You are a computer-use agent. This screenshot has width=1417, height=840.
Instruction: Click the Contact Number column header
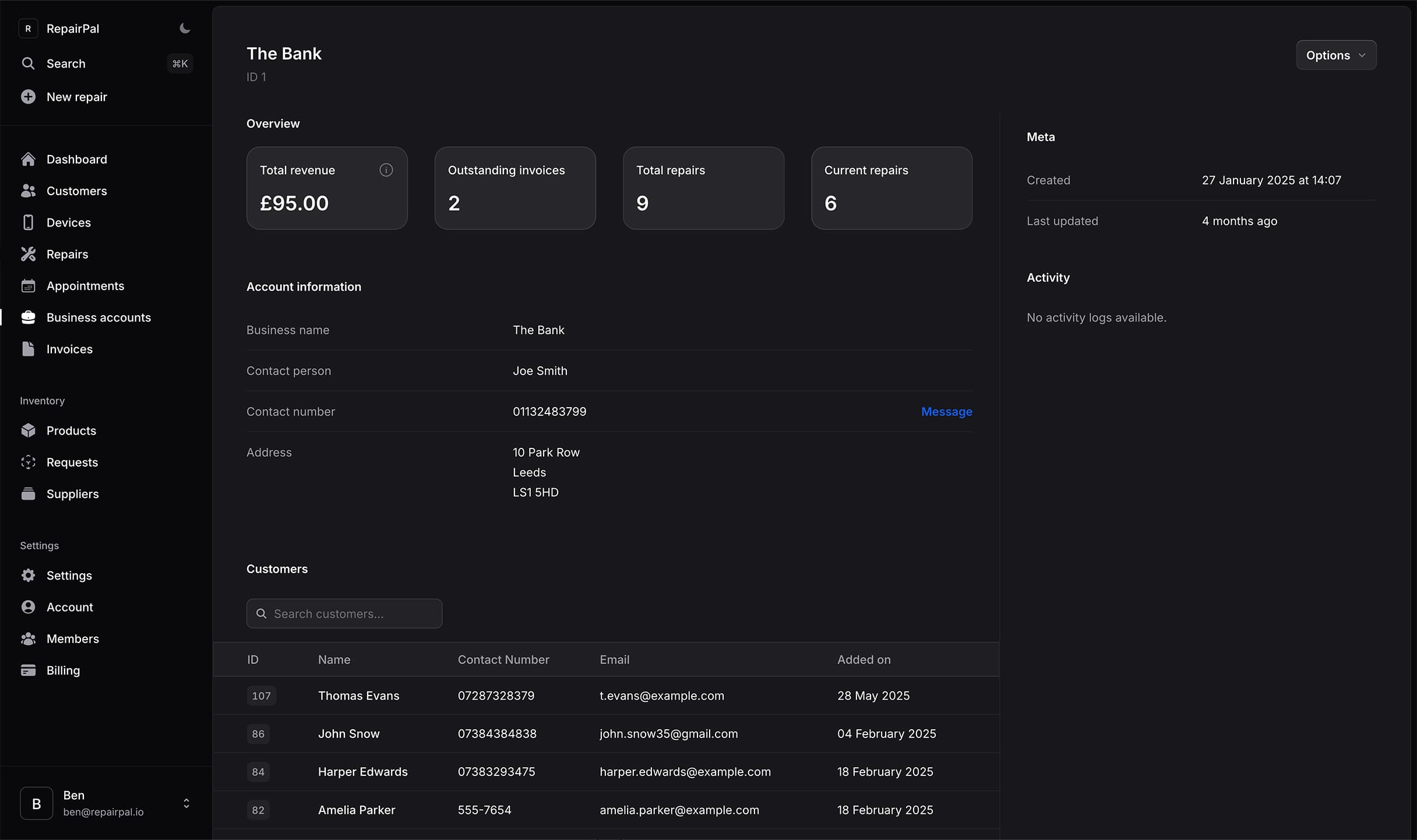tap(503, 660)
